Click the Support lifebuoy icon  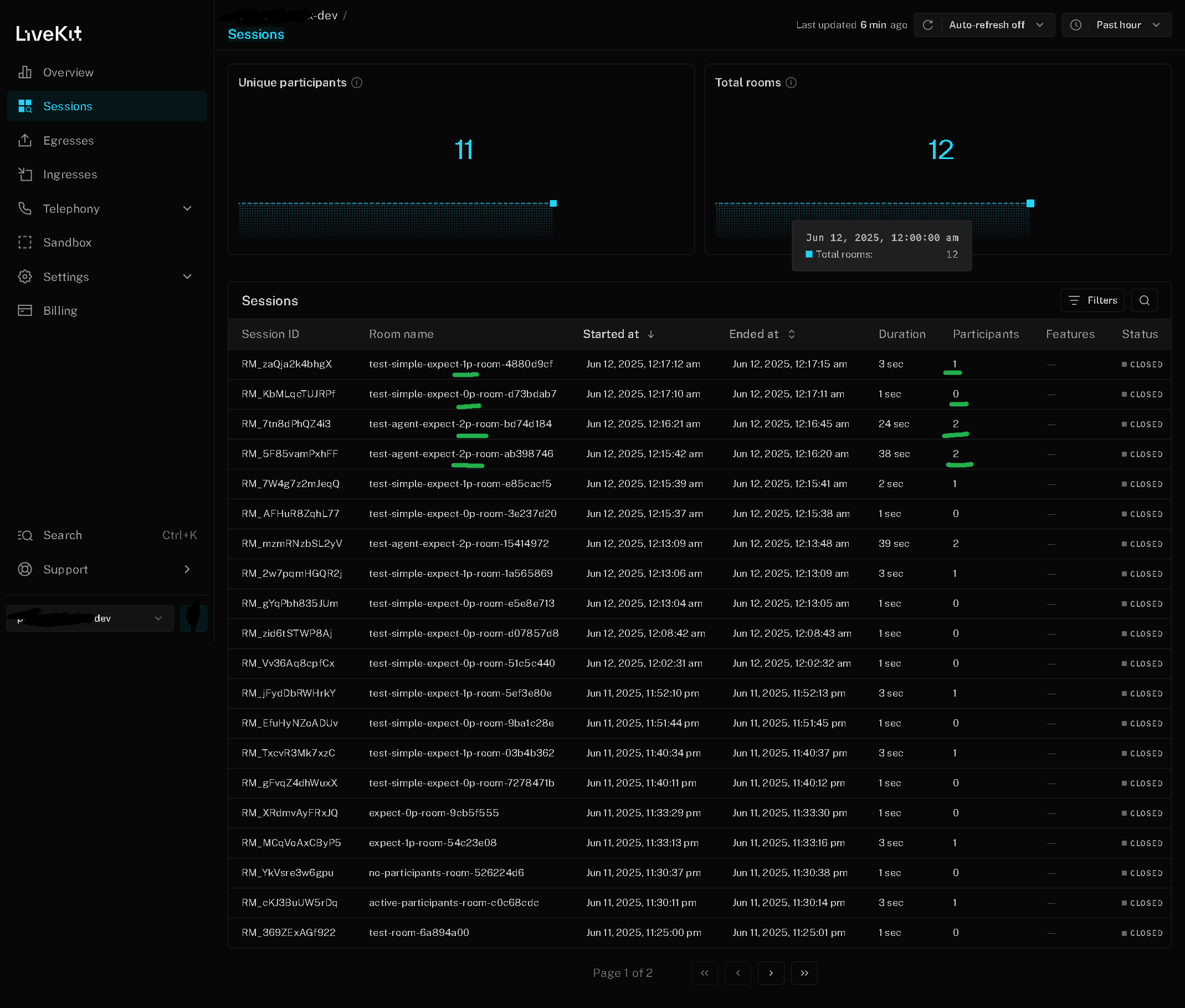(25, 569)
